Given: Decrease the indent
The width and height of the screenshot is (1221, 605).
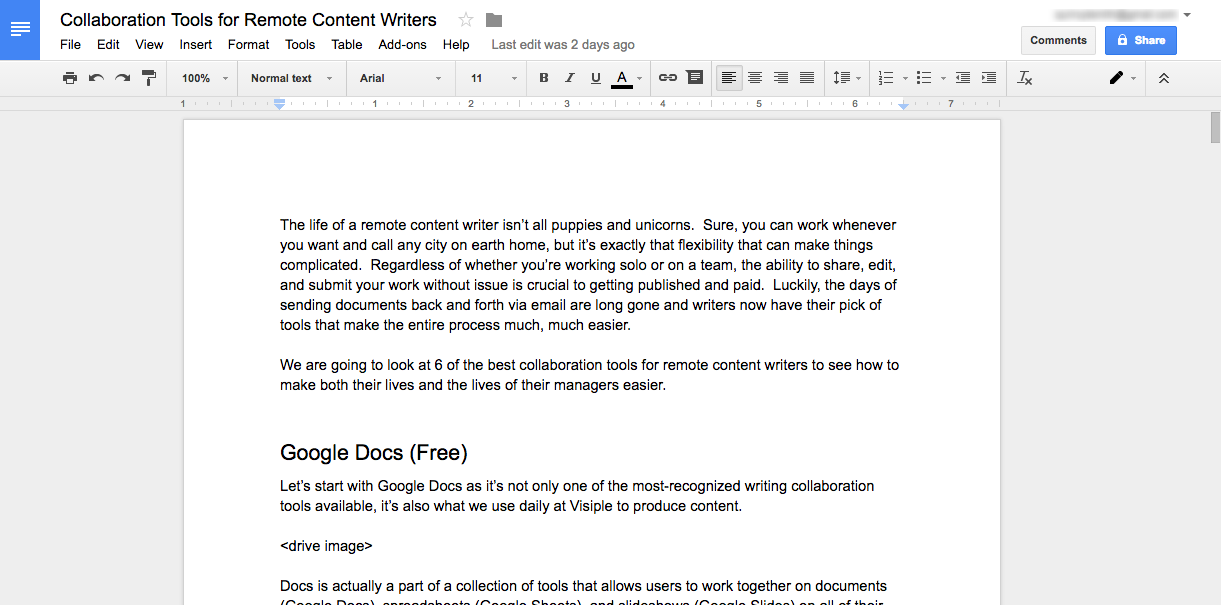Looking at the screenshot, I should click(963, 78).
